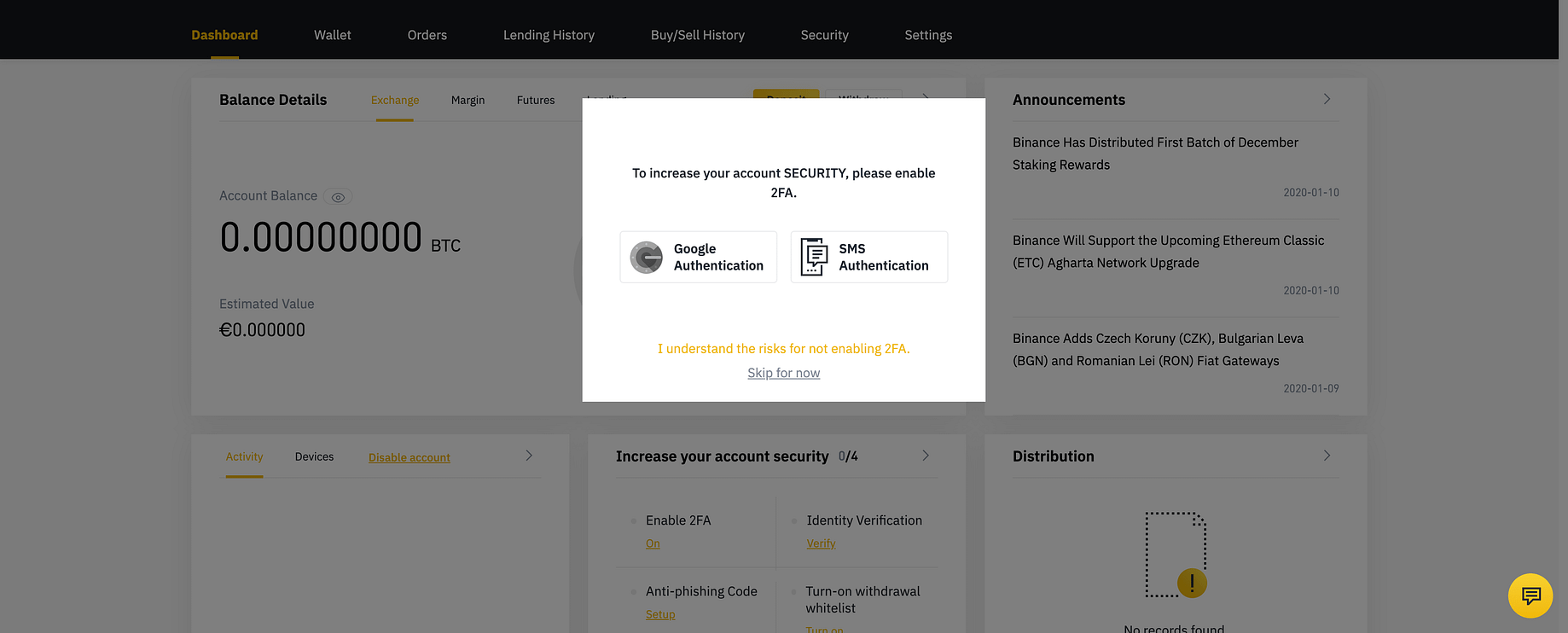Open the Dashboard tab
This screenshot has height=633, width=1568.
click(224, 35)
